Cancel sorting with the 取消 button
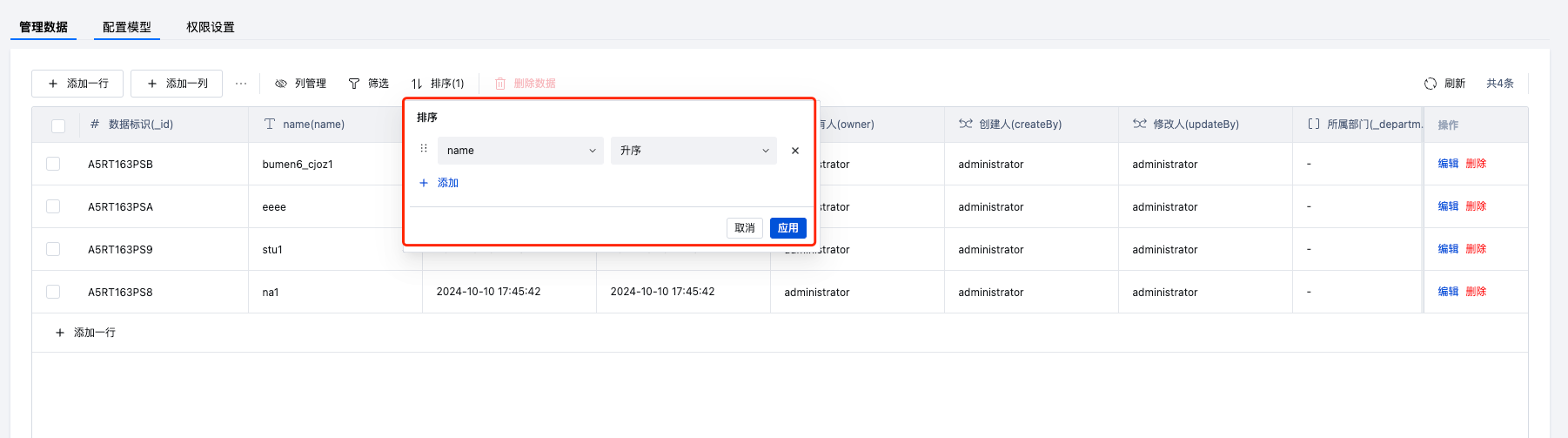1568x438 pixels. 745,228
